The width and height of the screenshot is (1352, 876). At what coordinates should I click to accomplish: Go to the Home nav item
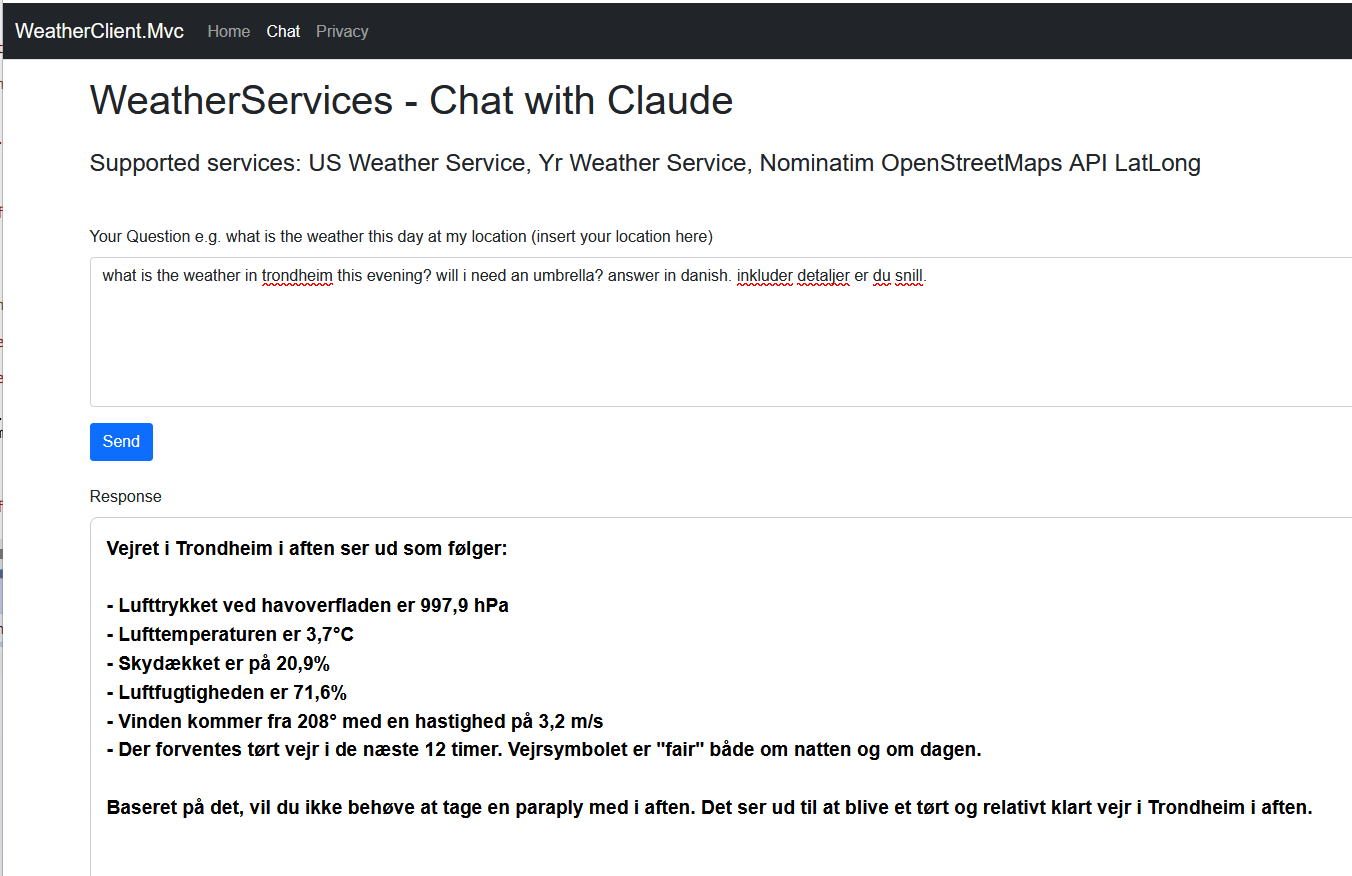[228, 31]
